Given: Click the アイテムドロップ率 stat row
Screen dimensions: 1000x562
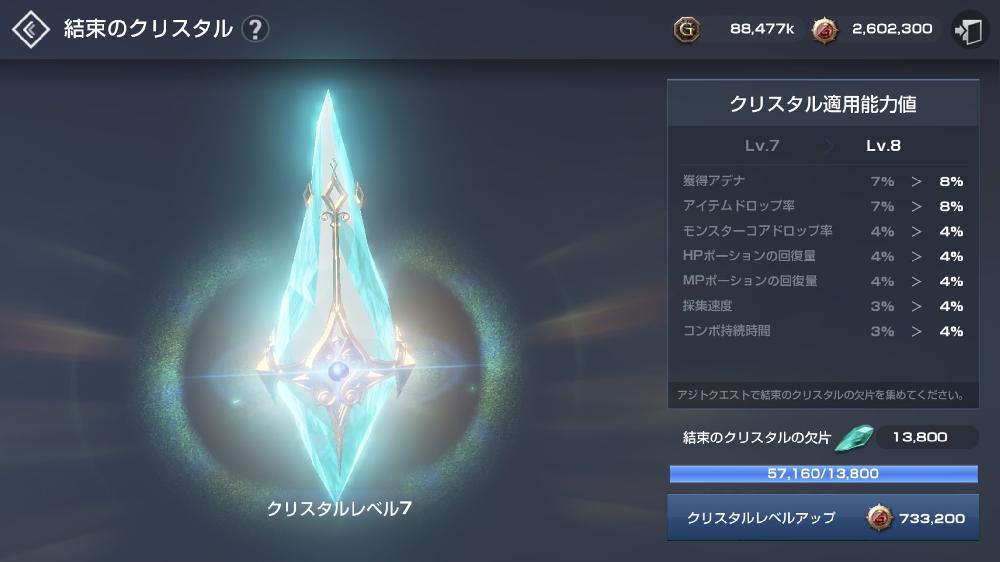Looking at the screenshot, I should (x=823, y=206).
